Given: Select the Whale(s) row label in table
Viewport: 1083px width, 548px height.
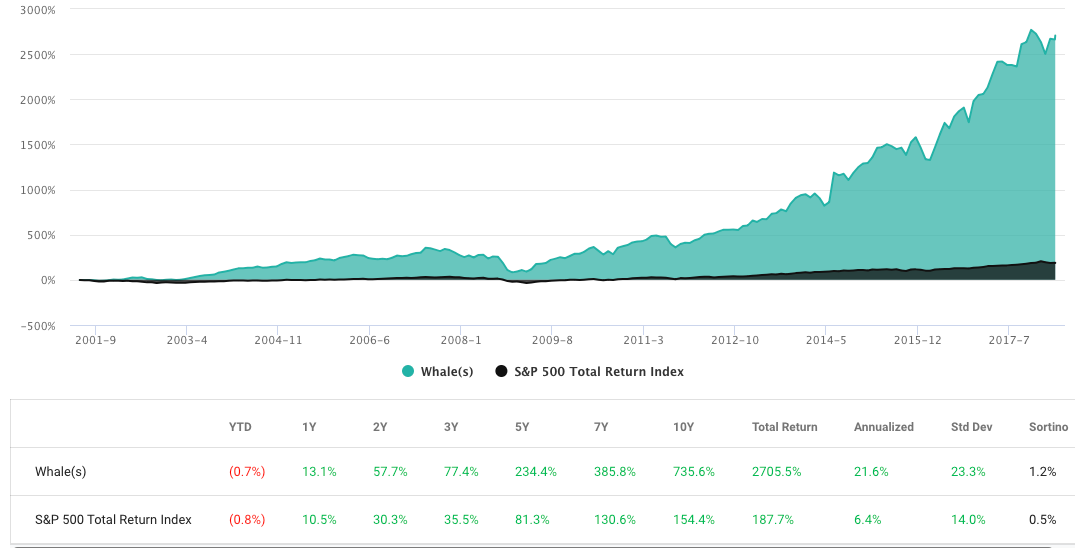Looking at the screenshot, I should click(64, 471).
